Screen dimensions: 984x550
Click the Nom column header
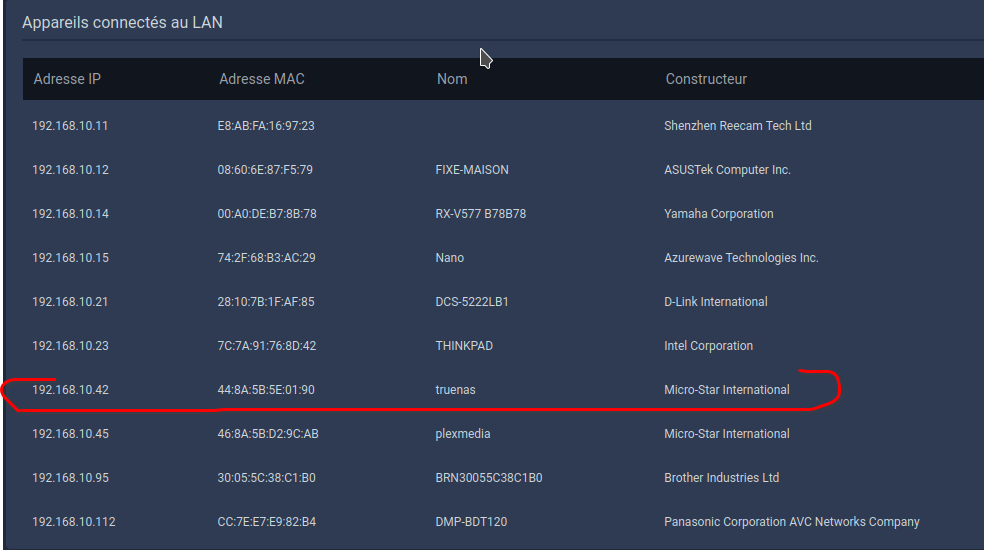click(452, 79)
